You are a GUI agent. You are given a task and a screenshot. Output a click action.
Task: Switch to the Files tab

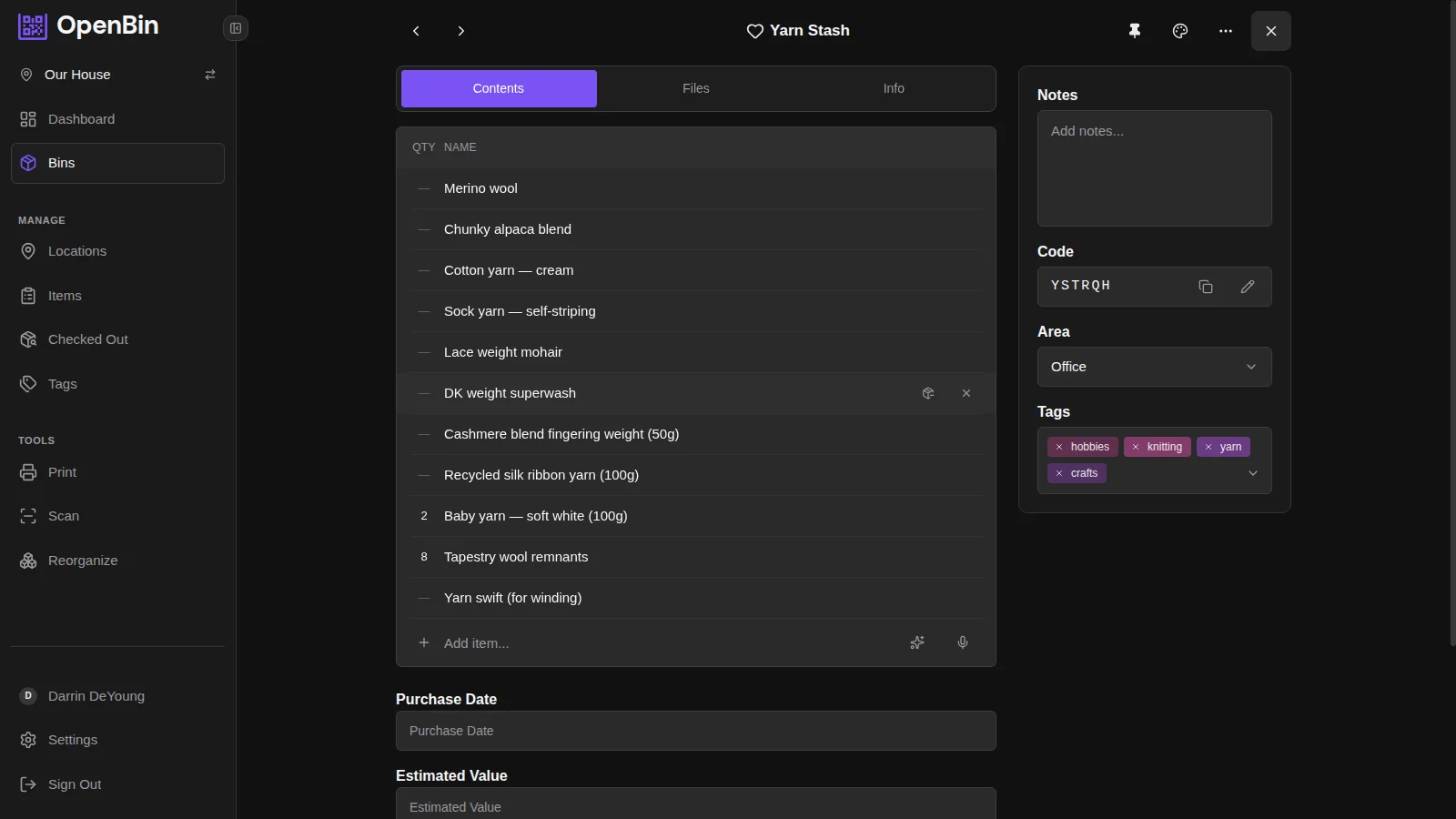(696, 88)
